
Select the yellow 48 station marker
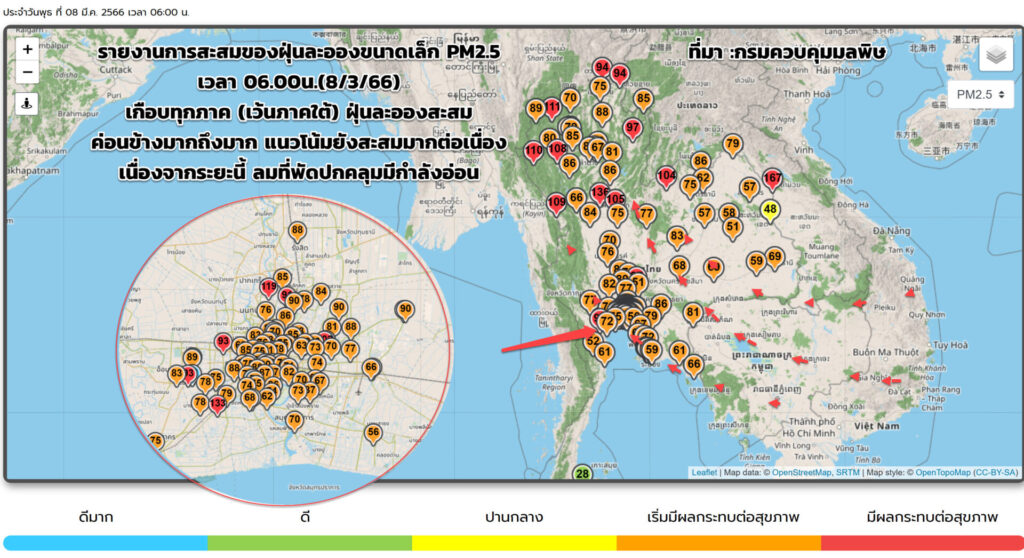pos(769,210)
